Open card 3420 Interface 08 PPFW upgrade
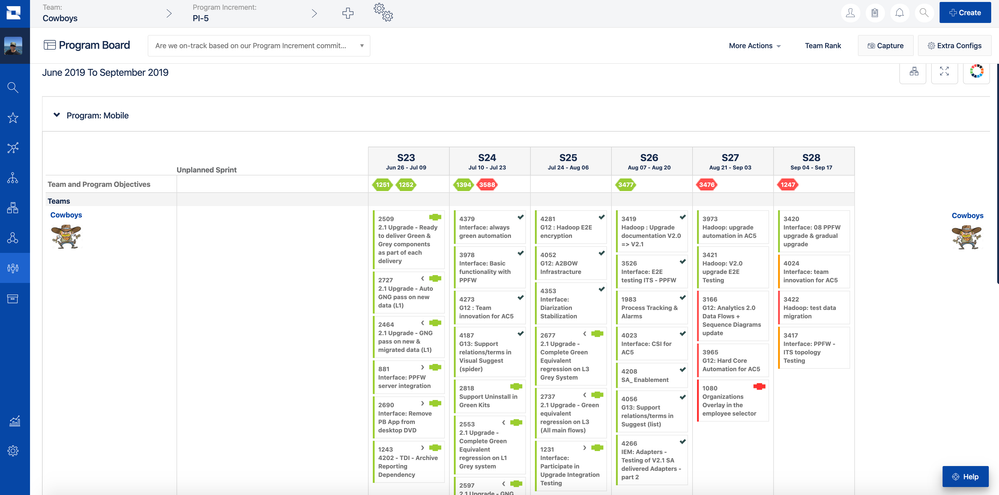 pos(814,231)
